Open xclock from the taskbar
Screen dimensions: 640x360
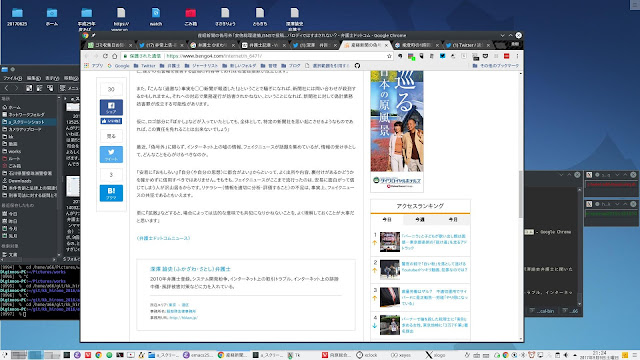click(x=367, y=355)
